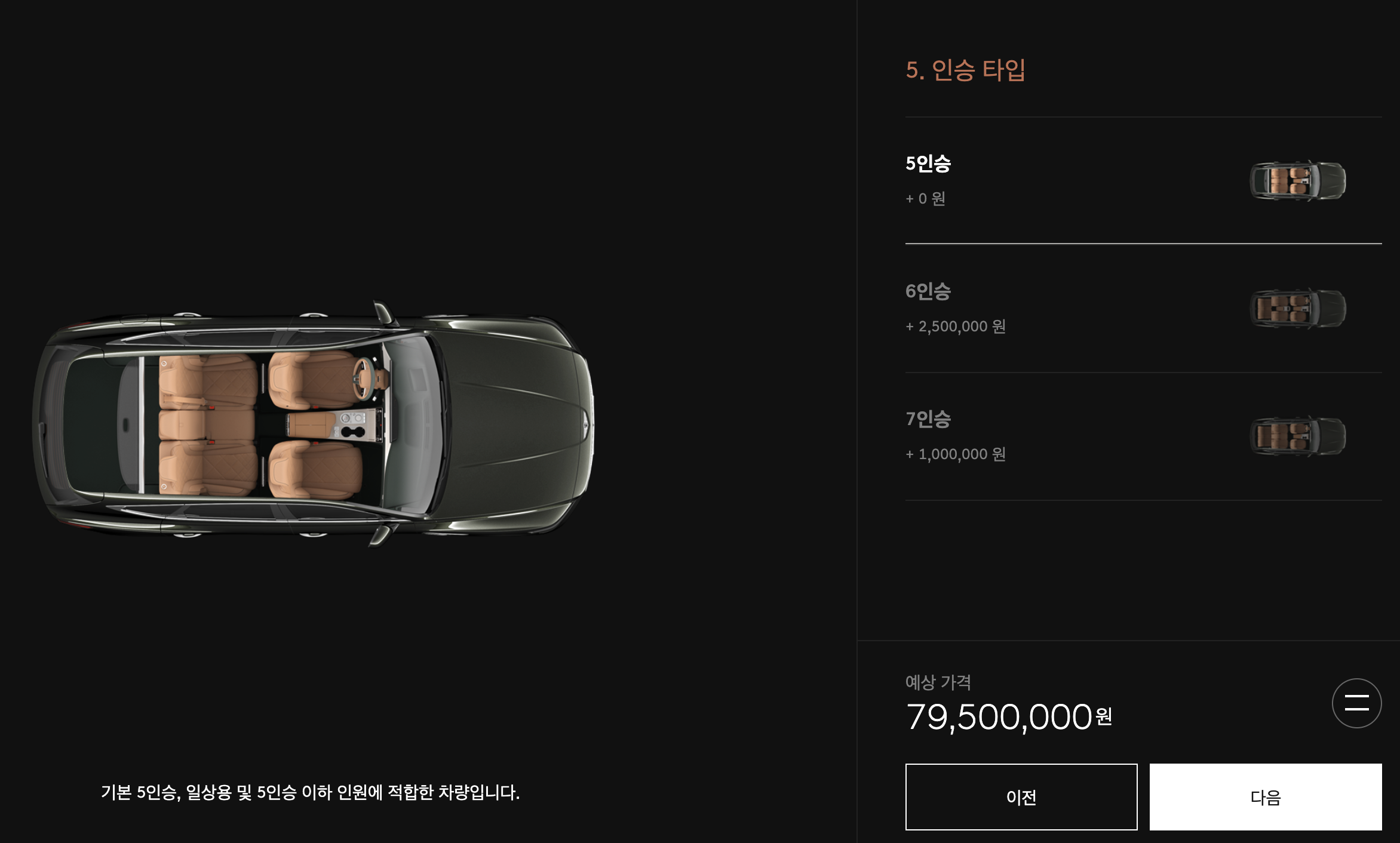Proceed with the 다음 button

(1266, 797)
